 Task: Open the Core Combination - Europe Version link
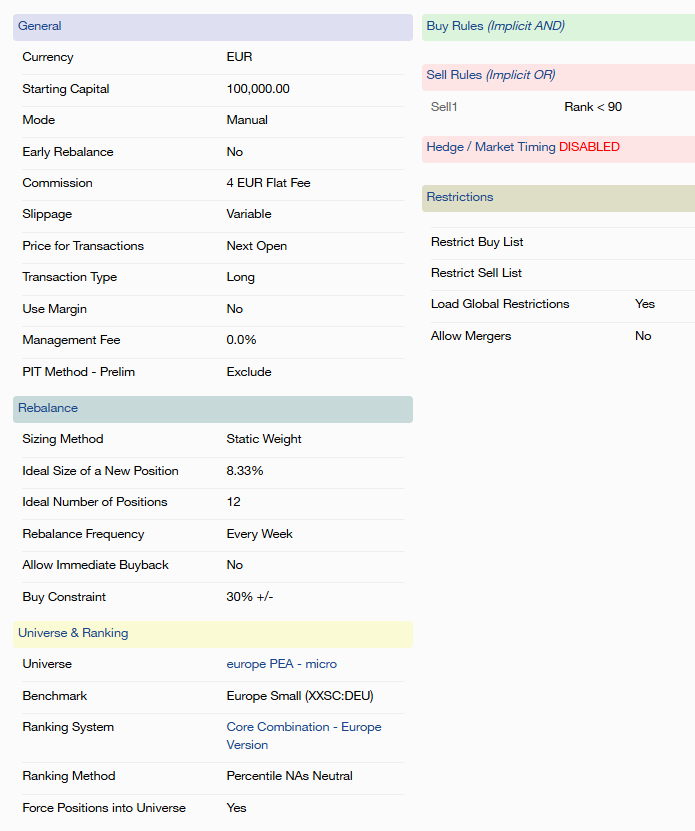(303, 735)
